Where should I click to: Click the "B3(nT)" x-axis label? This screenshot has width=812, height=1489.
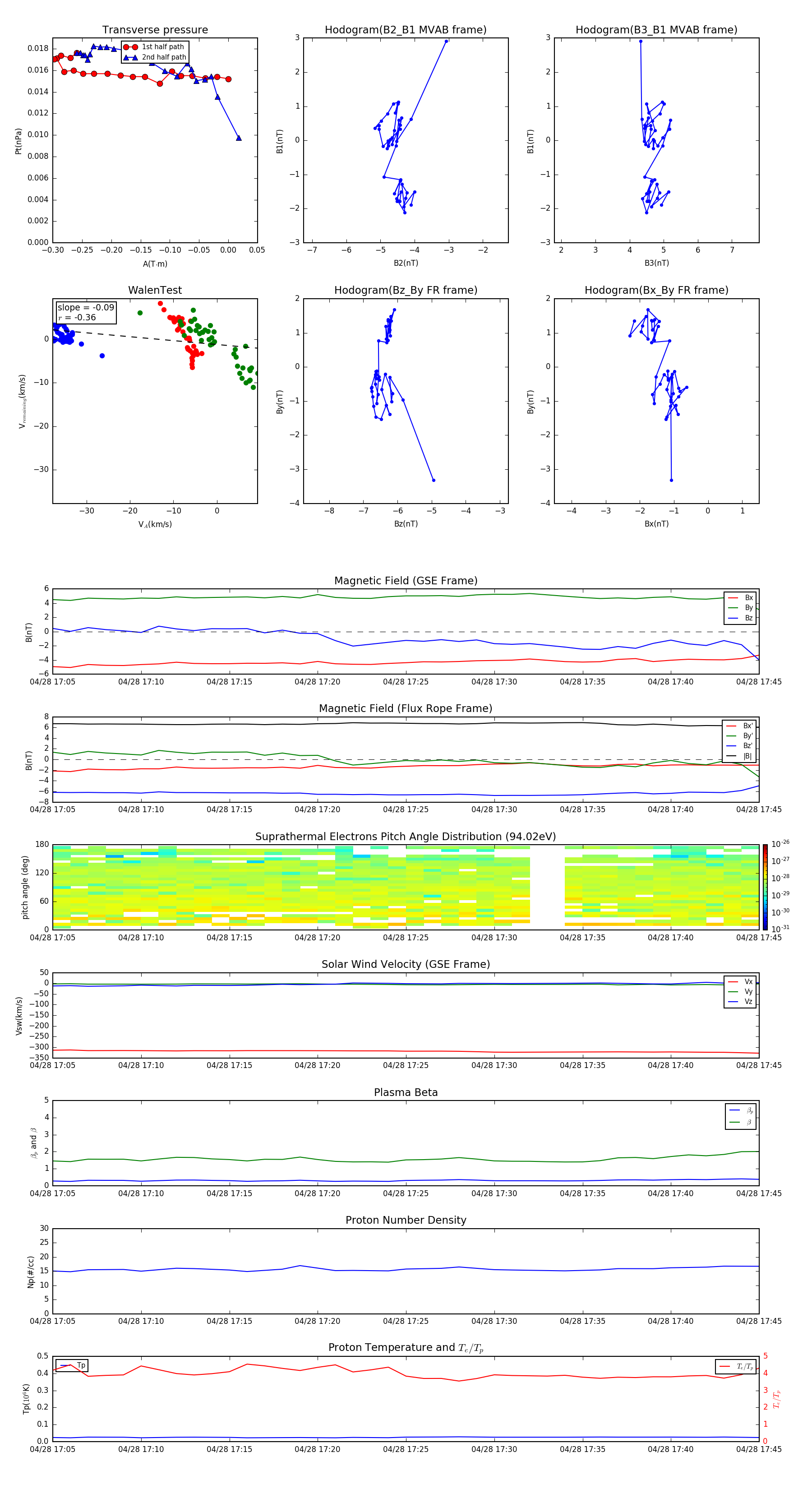coord(656,263)
